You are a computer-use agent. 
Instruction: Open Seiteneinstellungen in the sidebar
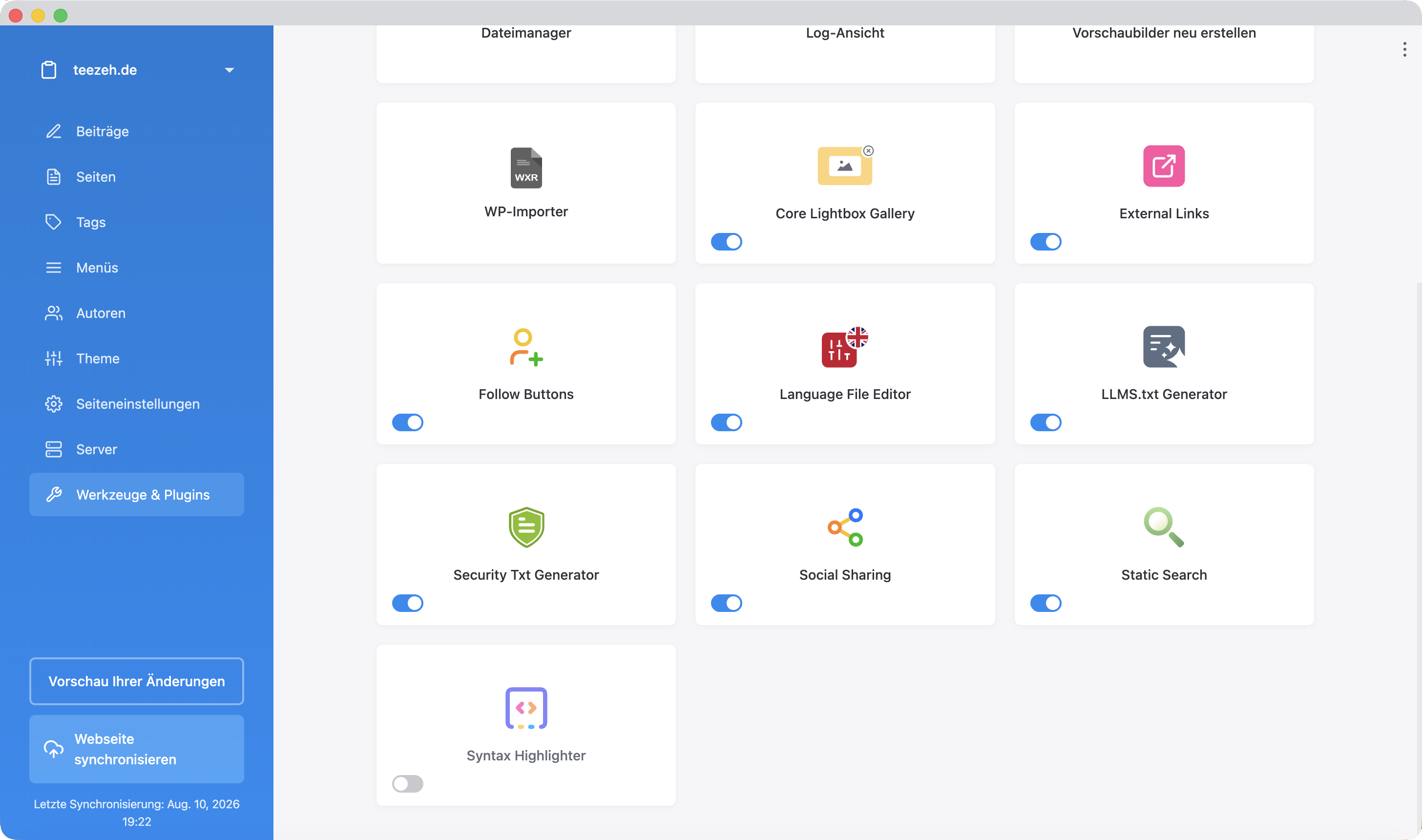pos(136,403)
